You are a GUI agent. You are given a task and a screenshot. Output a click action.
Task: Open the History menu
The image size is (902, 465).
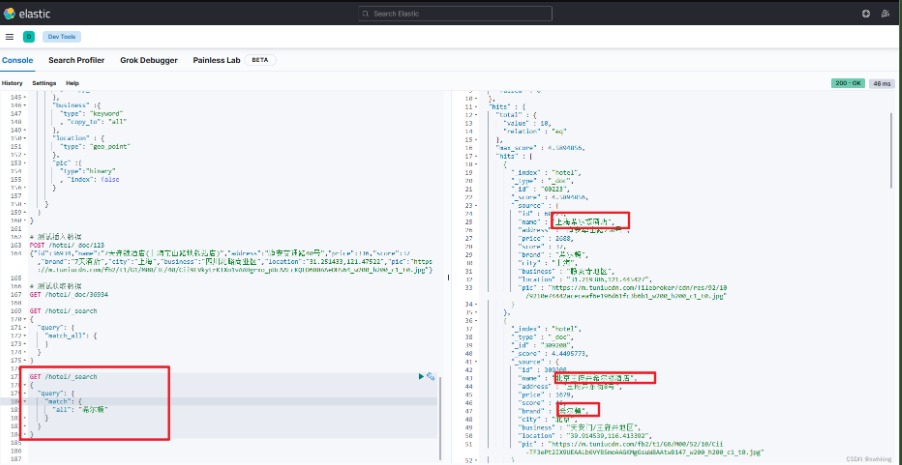click(12, 83)
